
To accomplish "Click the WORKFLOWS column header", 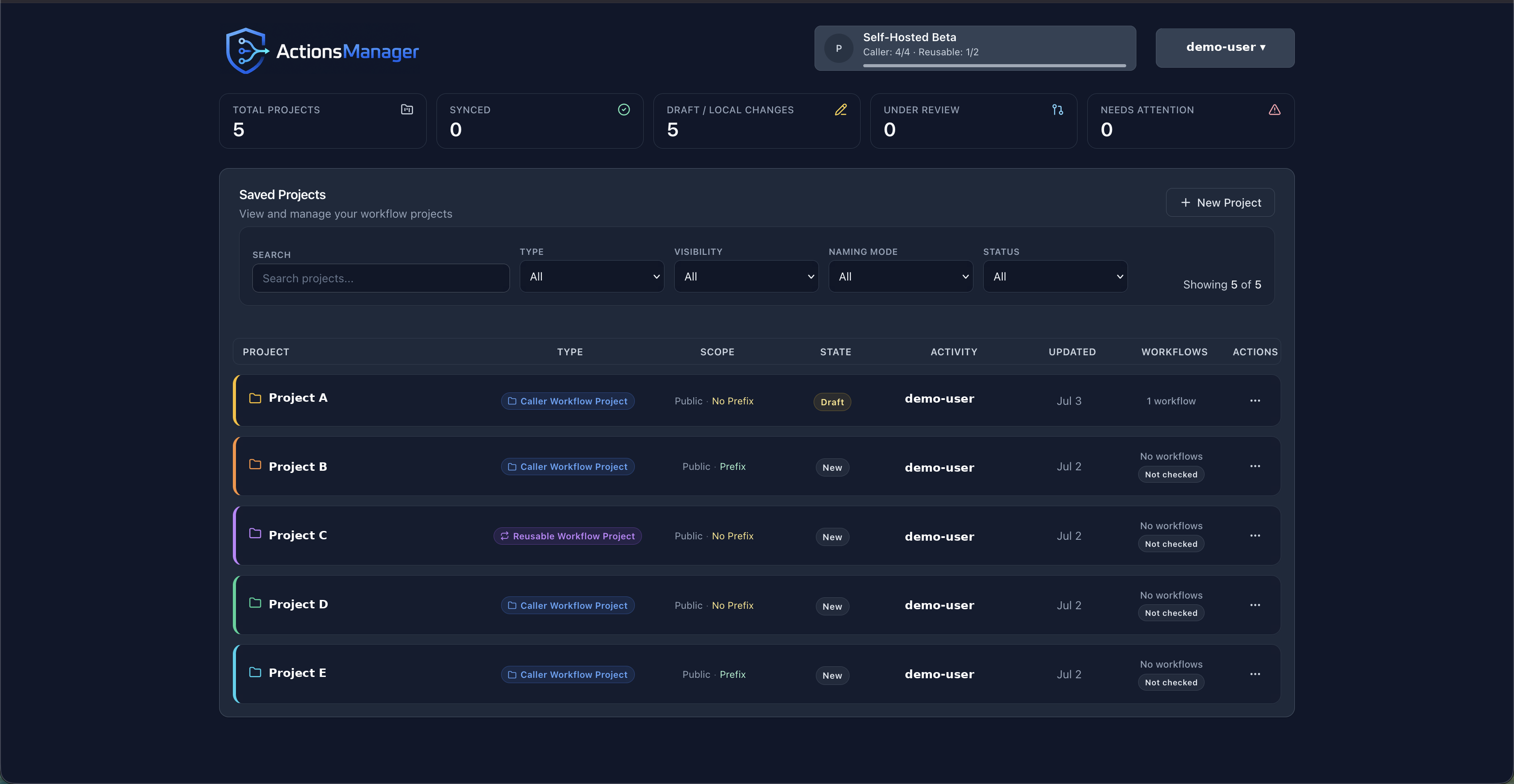I will 1174,352.
